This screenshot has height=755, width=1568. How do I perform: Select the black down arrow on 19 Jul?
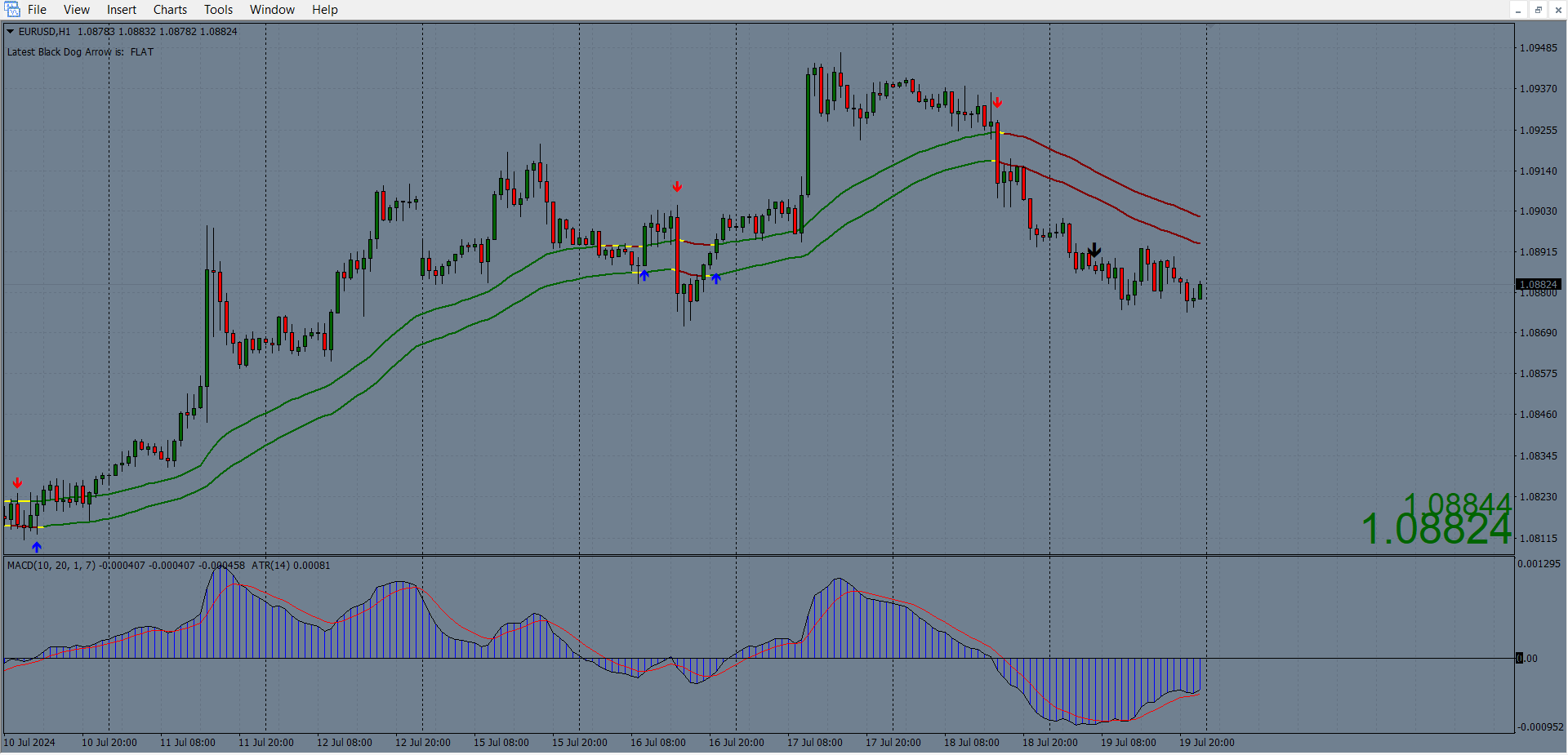(1094, 250)
